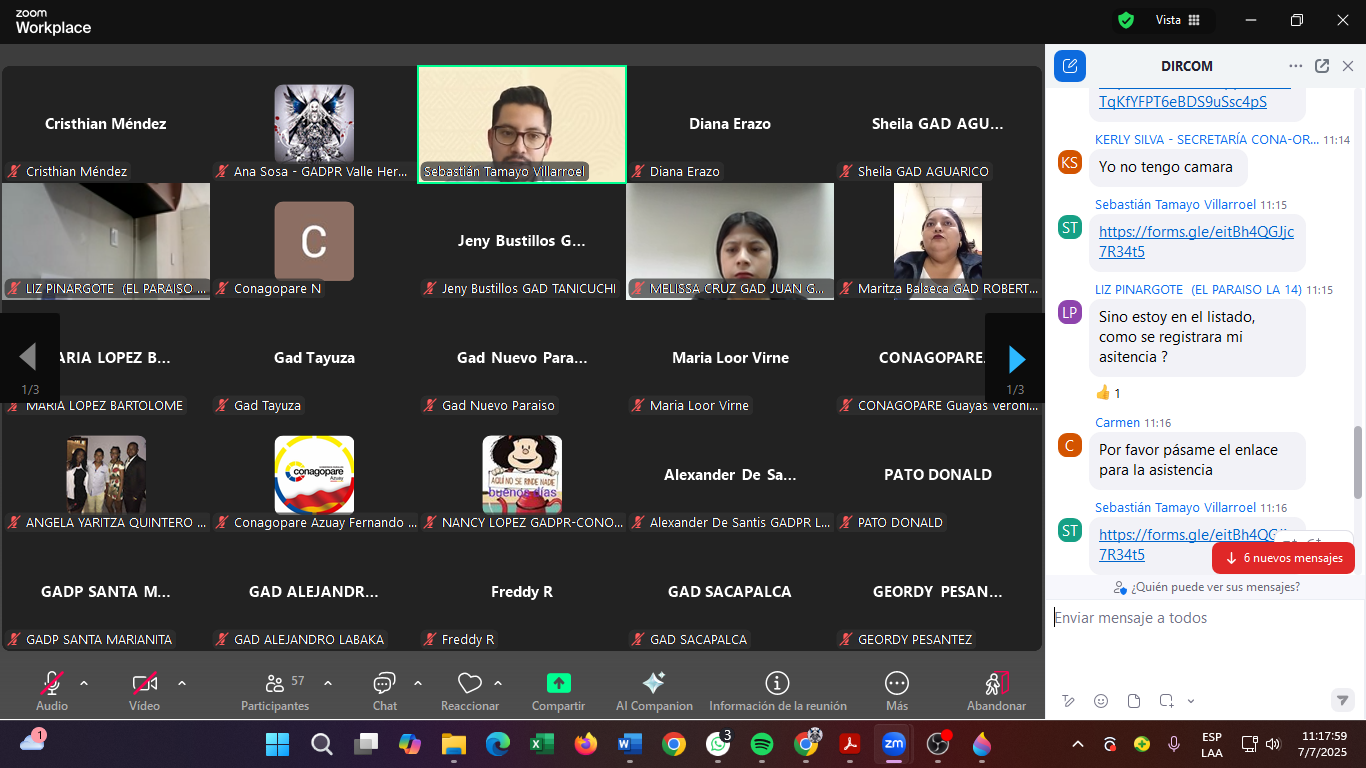Screen dimensions: 1366x768
Task: Open the Participantes panel
Action: click(275, 690)
